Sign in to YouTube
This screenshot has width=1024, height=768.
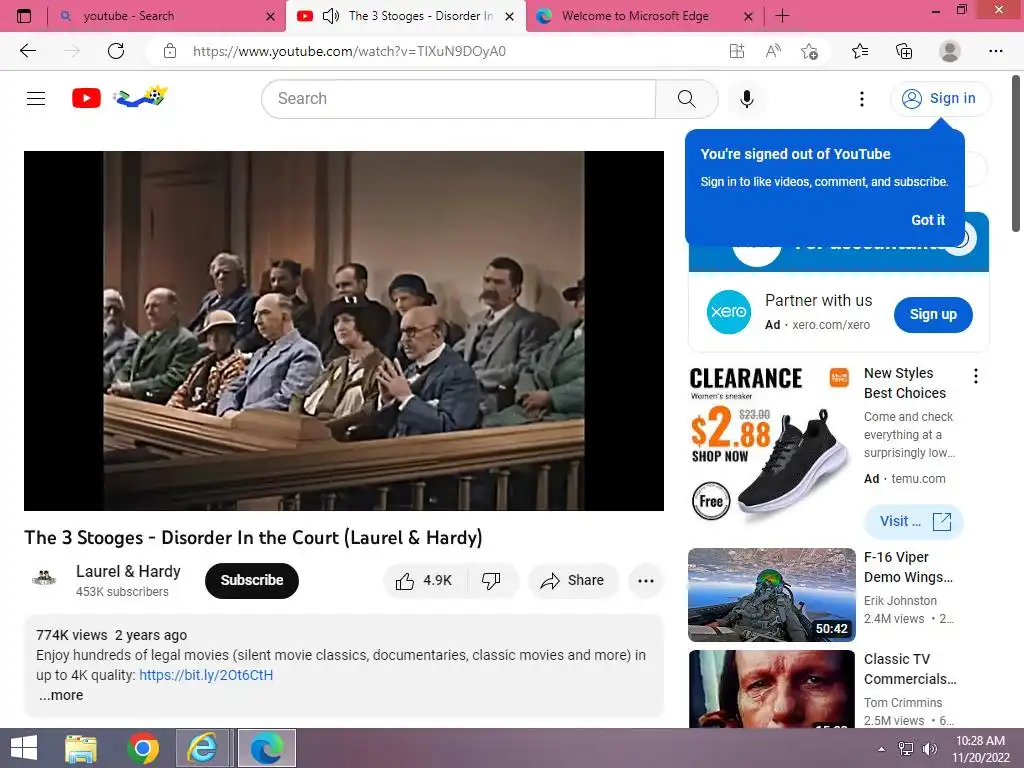[940, 99]
